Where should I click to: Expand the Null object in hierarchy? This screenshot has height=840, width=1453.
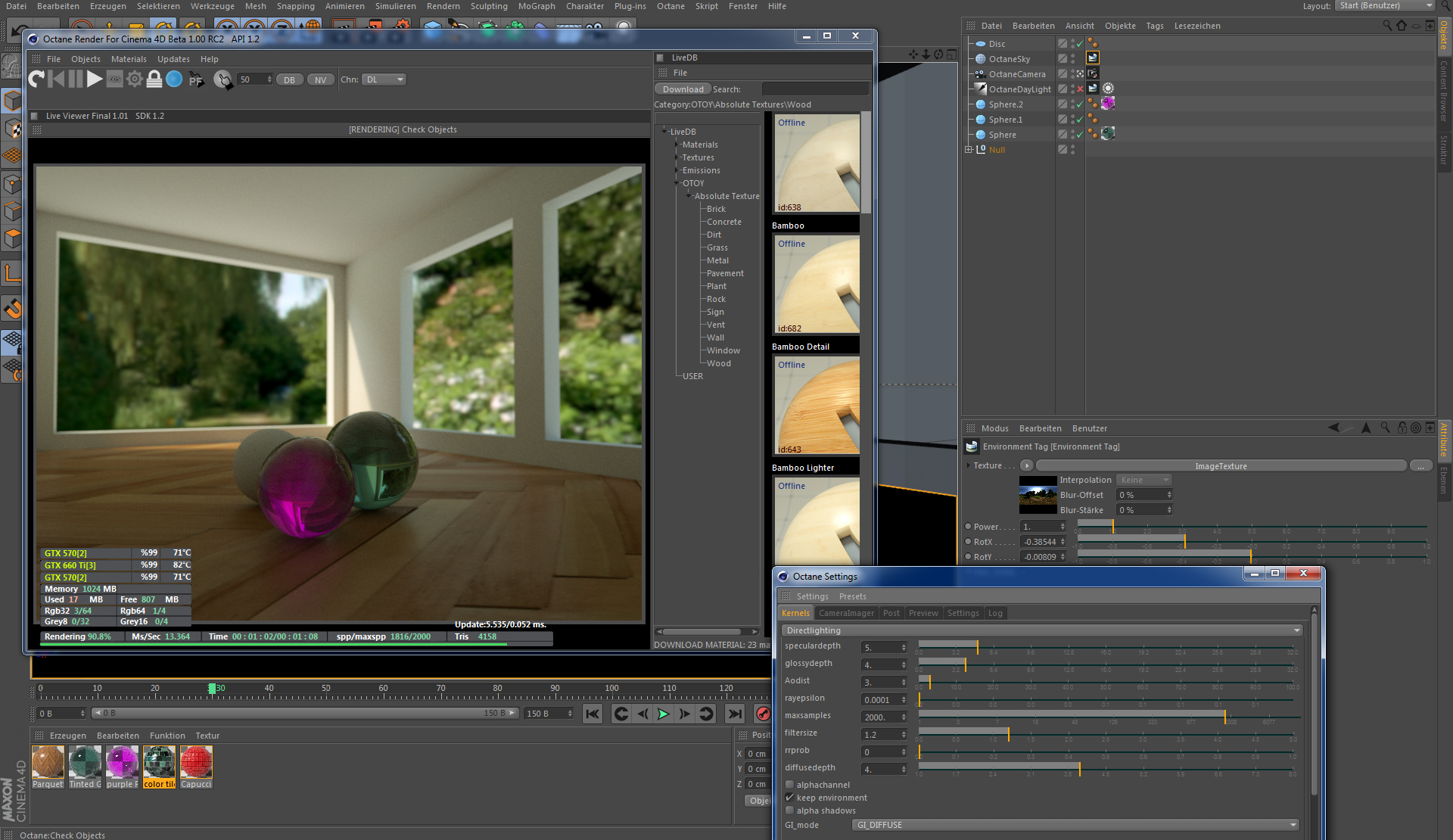click(969, 150)
